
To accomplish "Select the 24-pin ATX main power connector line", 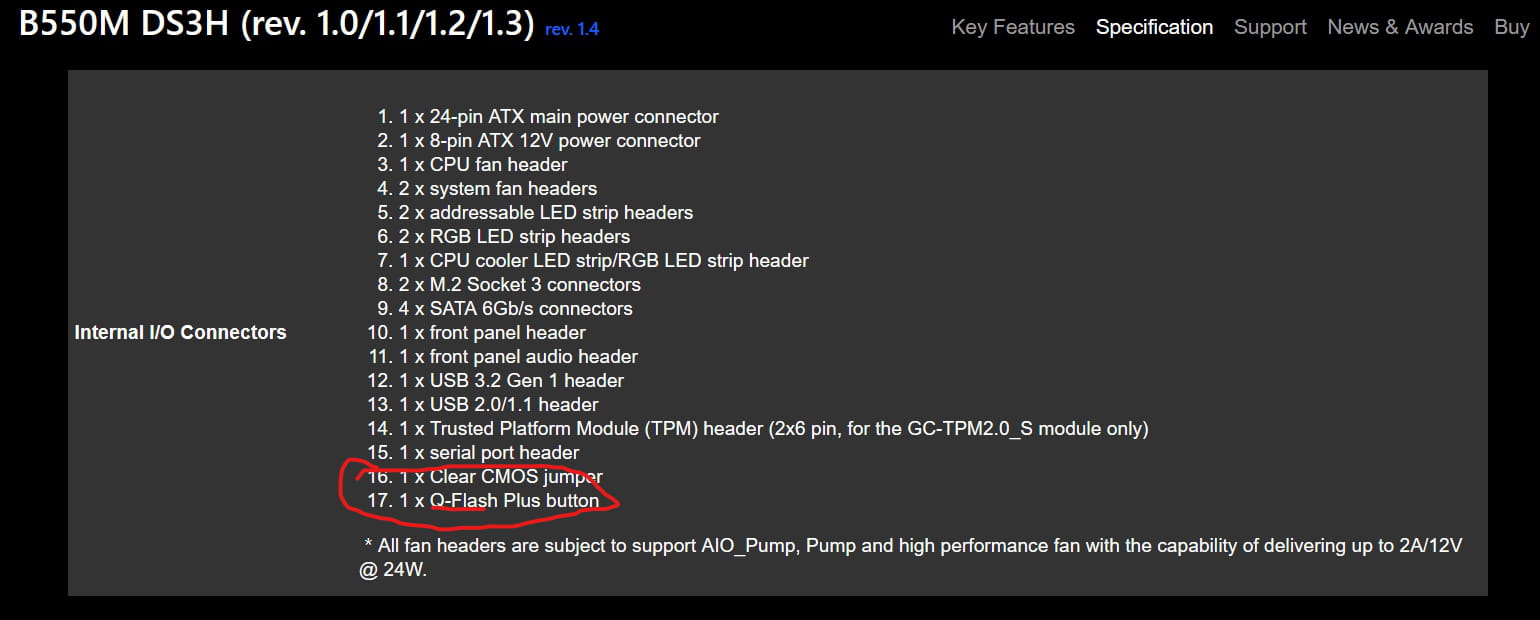I will tap(548, 116).
